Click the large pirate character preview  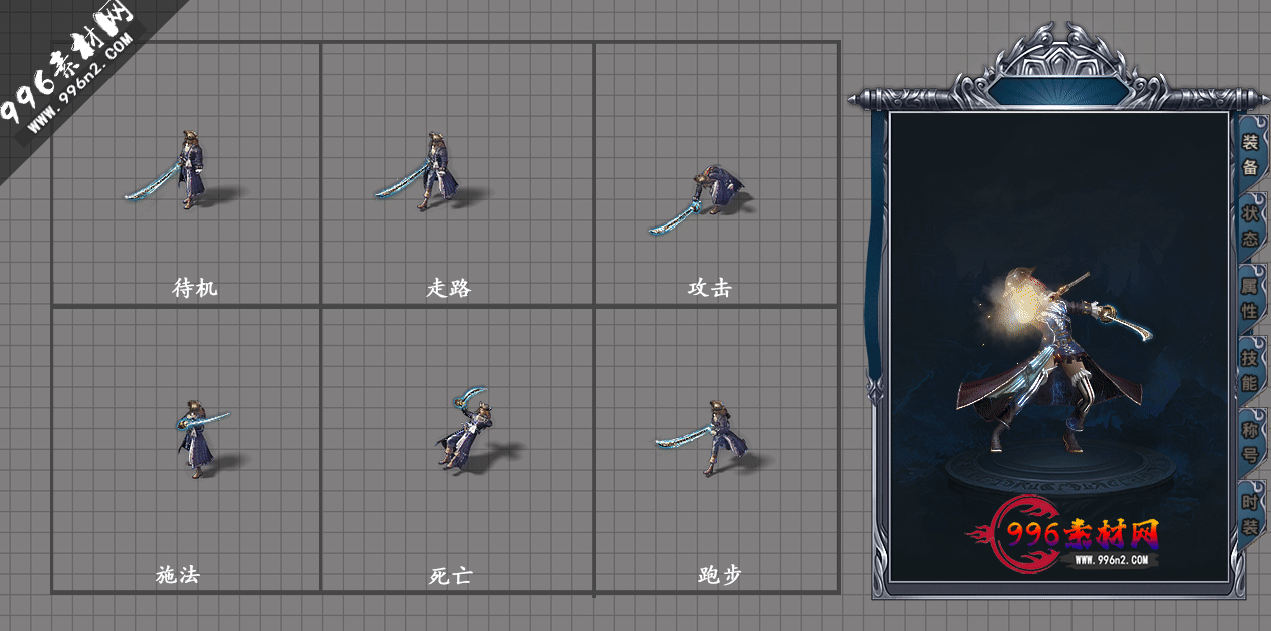click(1055, 360)
